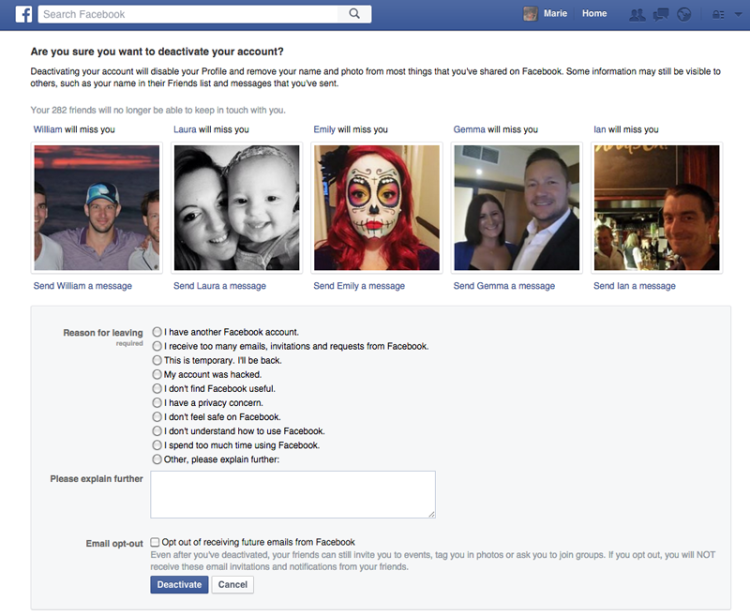Screen dimensions: 750x616
Task: Click the Cancel button
Action: click(x=232, y=584)
